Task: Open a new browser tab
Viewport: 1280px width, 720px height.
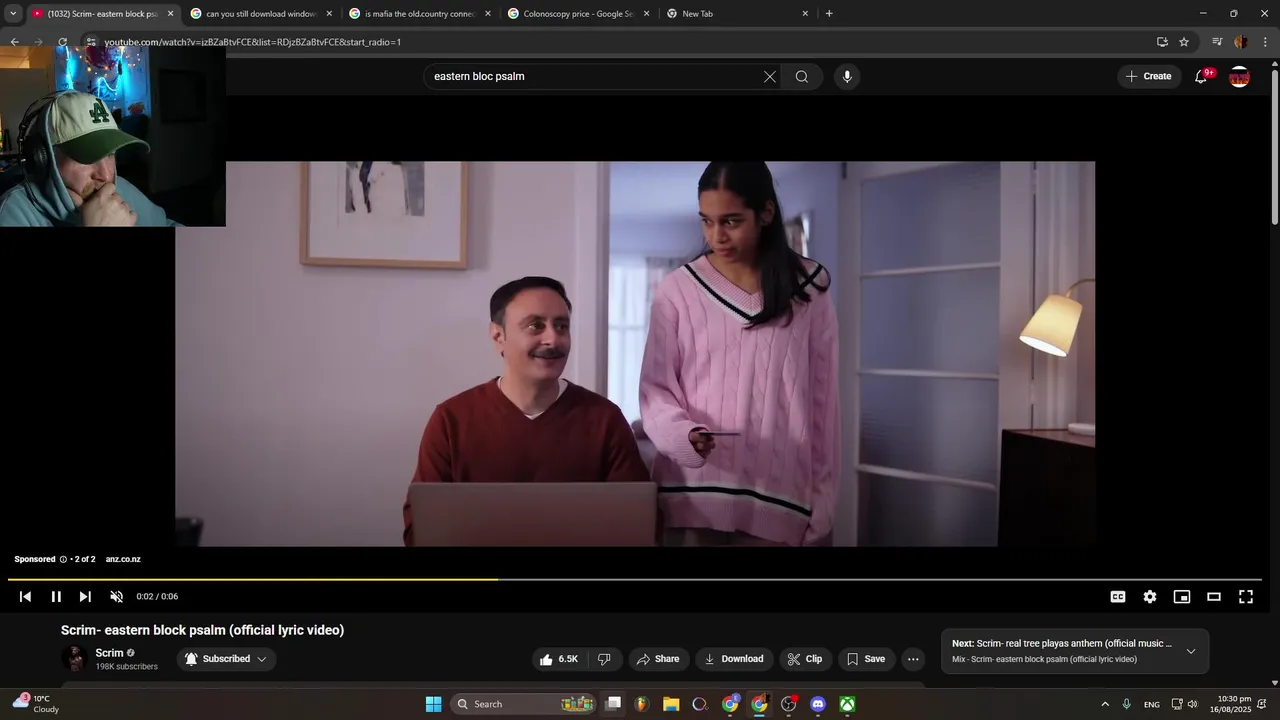Action: (829, 14)
